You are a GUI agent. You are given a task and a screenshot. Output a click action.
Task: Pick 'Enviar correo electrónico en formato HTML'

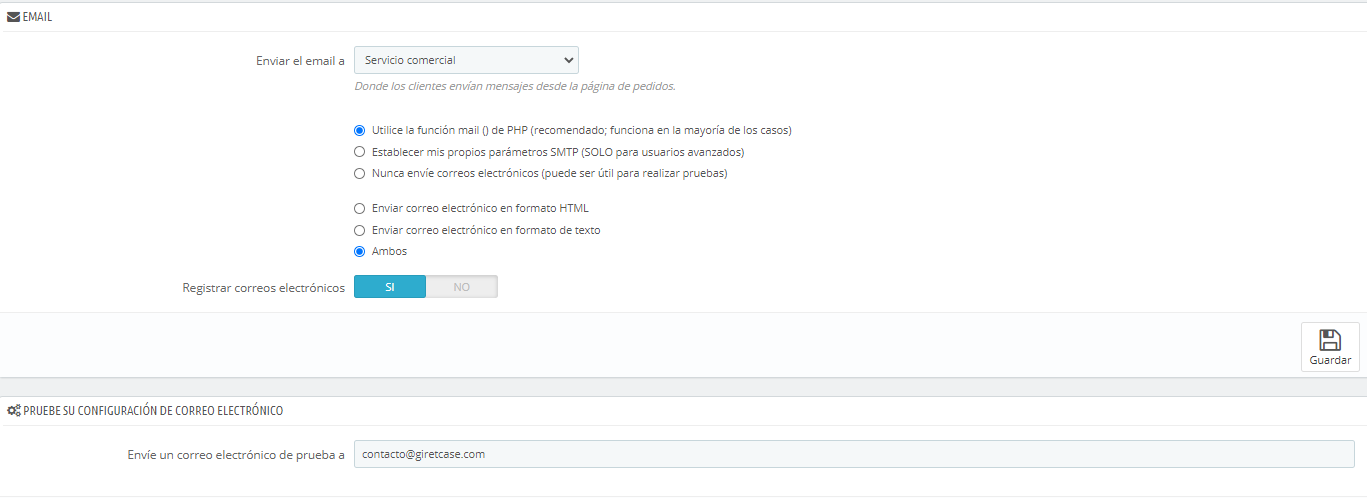(360, 208)
